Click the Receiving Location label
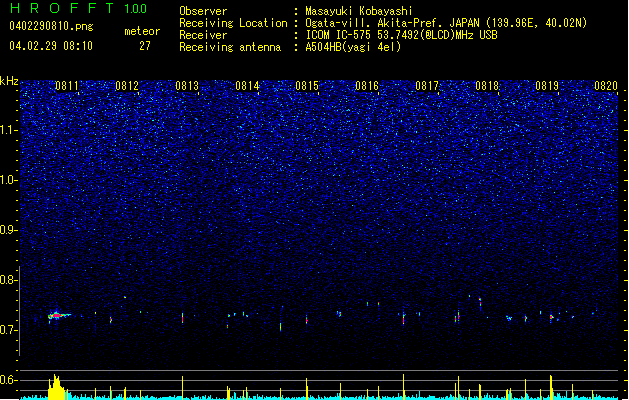The width and height of the screenshot is (629, 400). pyautogui.click(x=233, y=23)
